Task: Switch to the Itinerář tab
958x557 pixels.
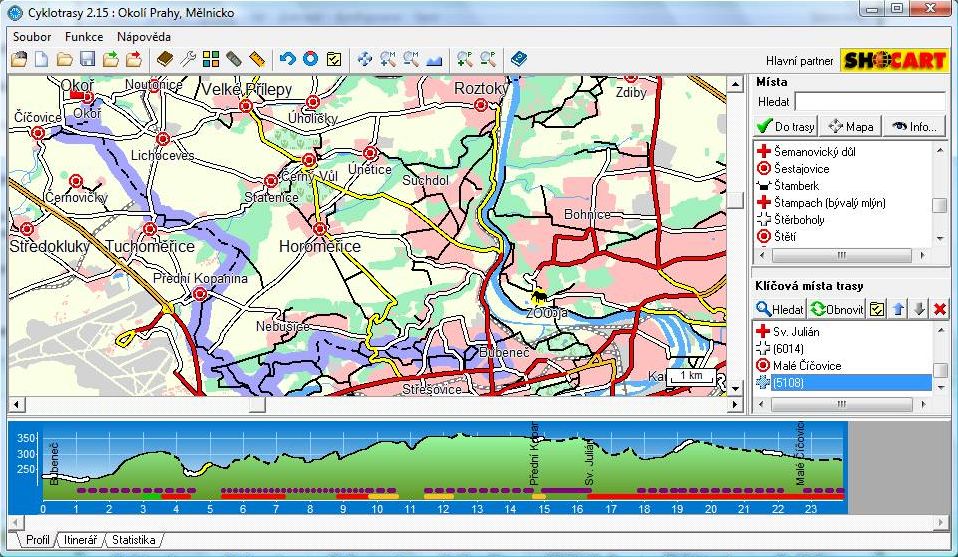Action: point(81,540)
